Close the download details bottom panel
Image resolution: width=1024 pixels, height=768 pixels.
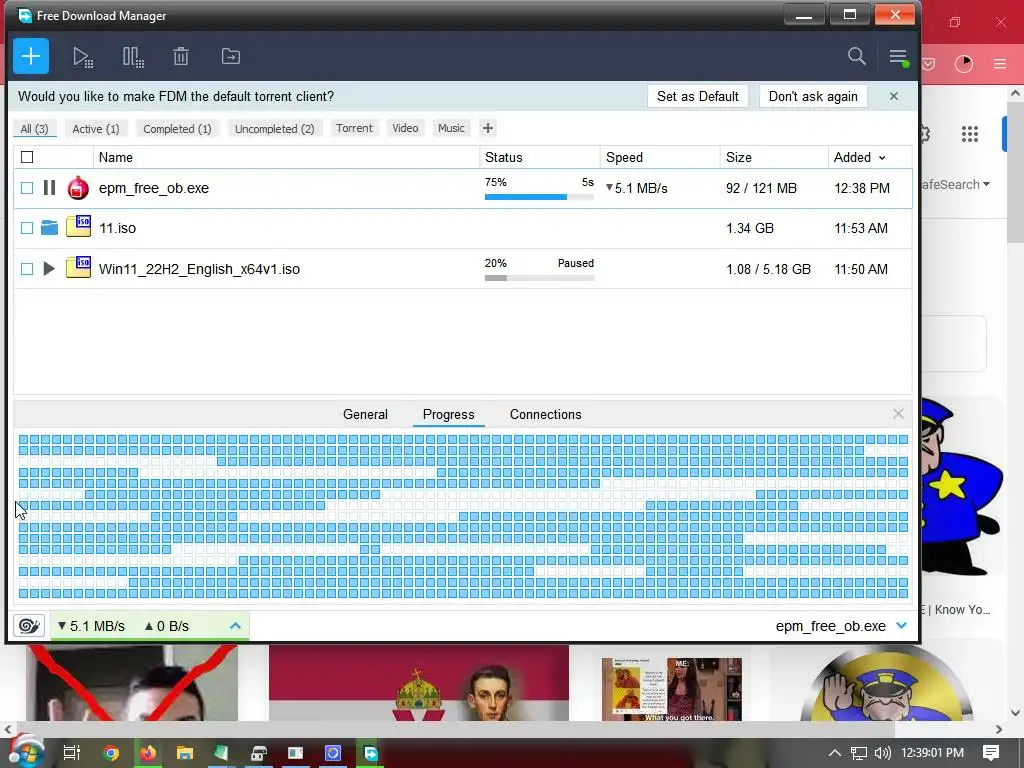pos(898,413)
